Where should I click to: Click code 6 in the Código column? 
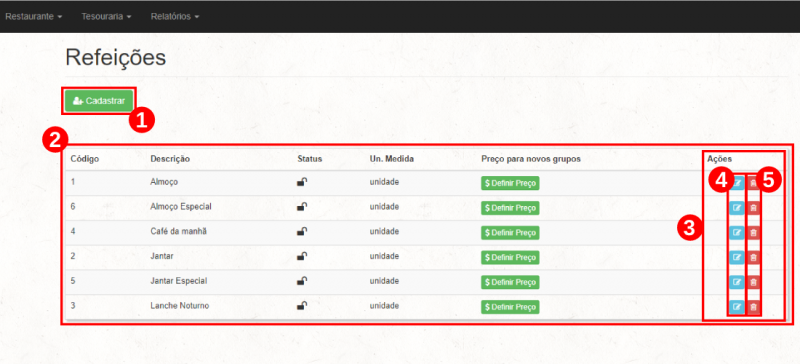coord(73,206)
